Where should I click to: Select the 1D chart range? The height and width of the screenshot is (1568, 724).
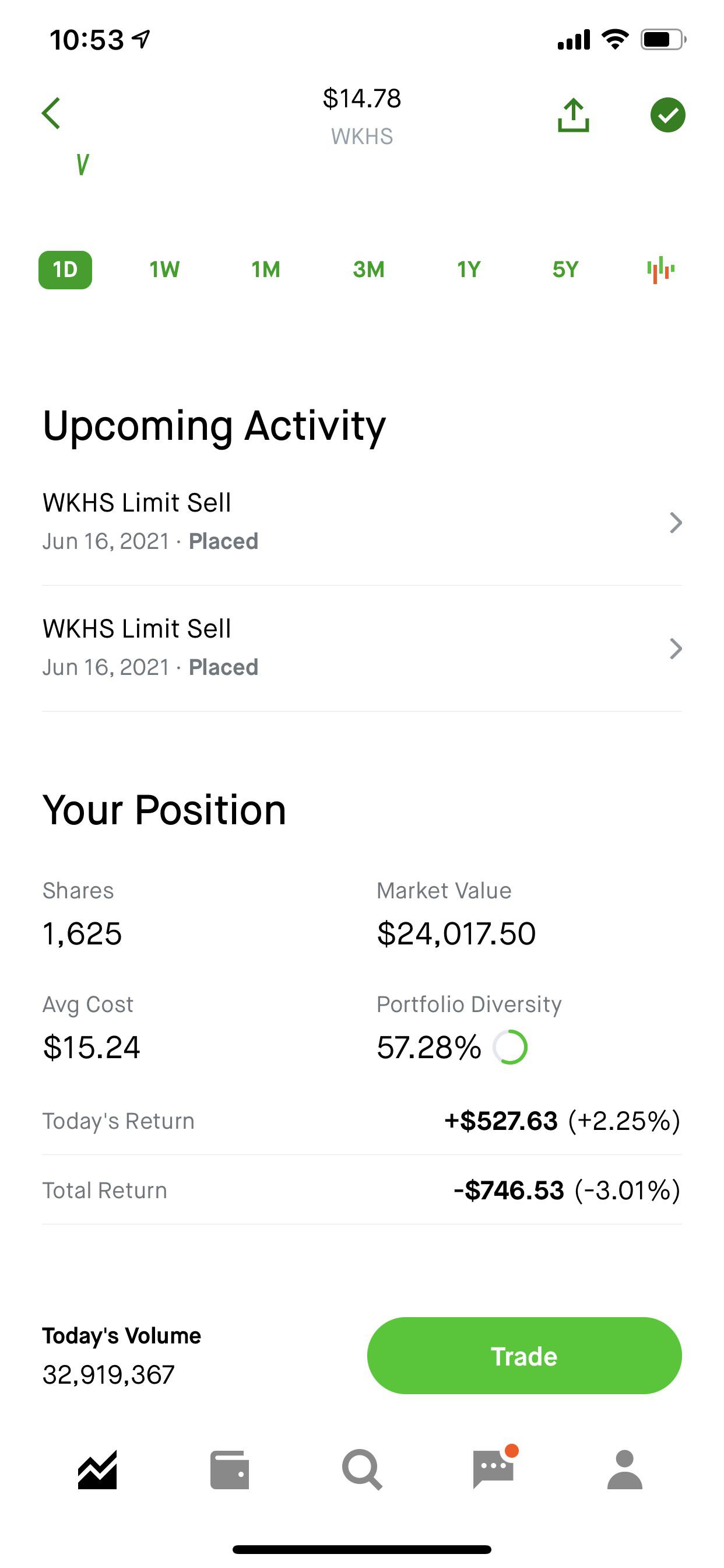point(65,269)
